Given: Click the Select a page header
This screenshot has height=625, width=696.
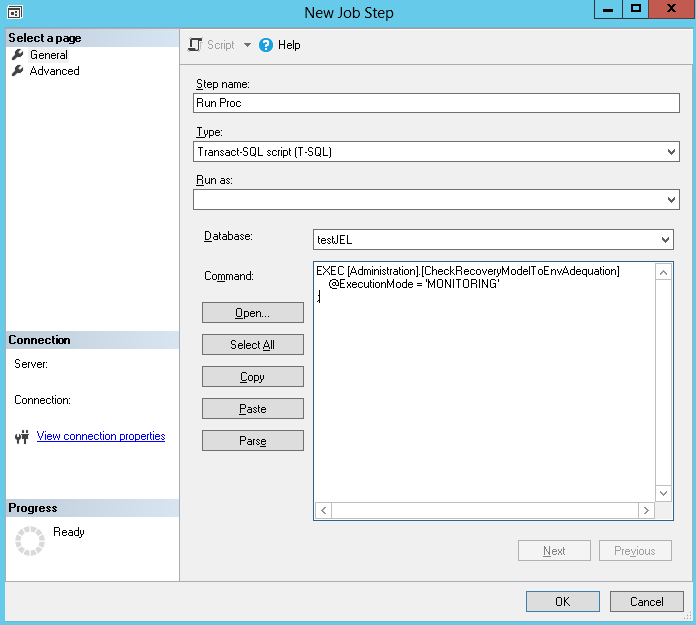Looking at the screenshot, I should (x=92, y=38).
